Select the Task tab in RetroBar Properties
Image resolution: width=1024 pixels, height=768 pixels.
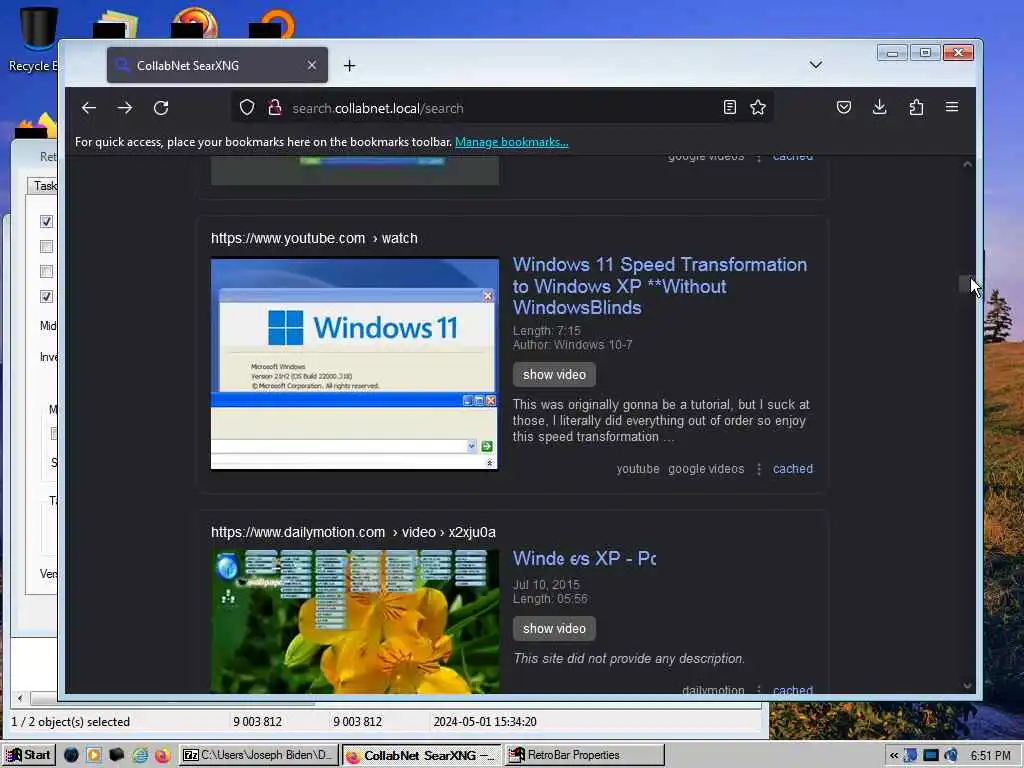point(43,186)
